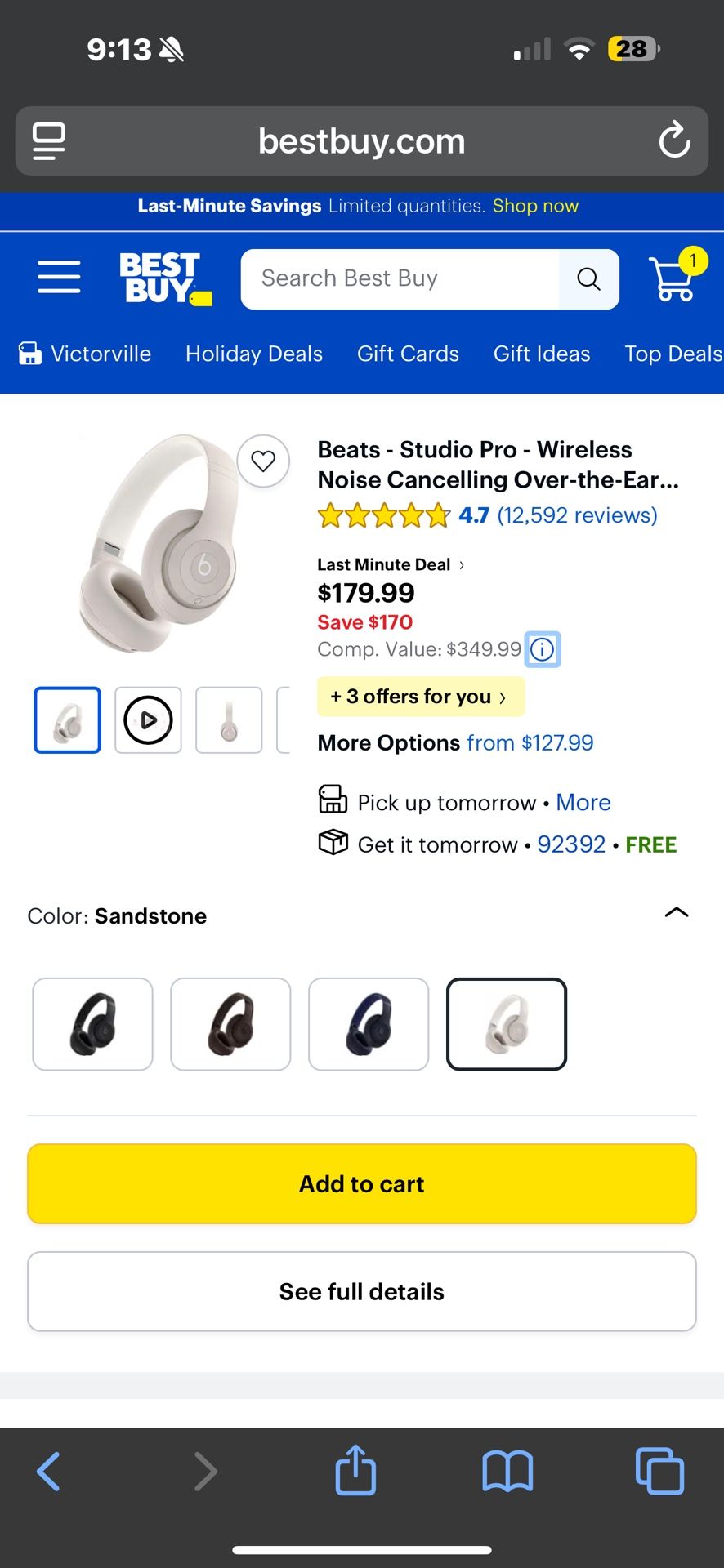Reload the page in Safari
This screenshot has width=724, height=1568.
(674, 140)
